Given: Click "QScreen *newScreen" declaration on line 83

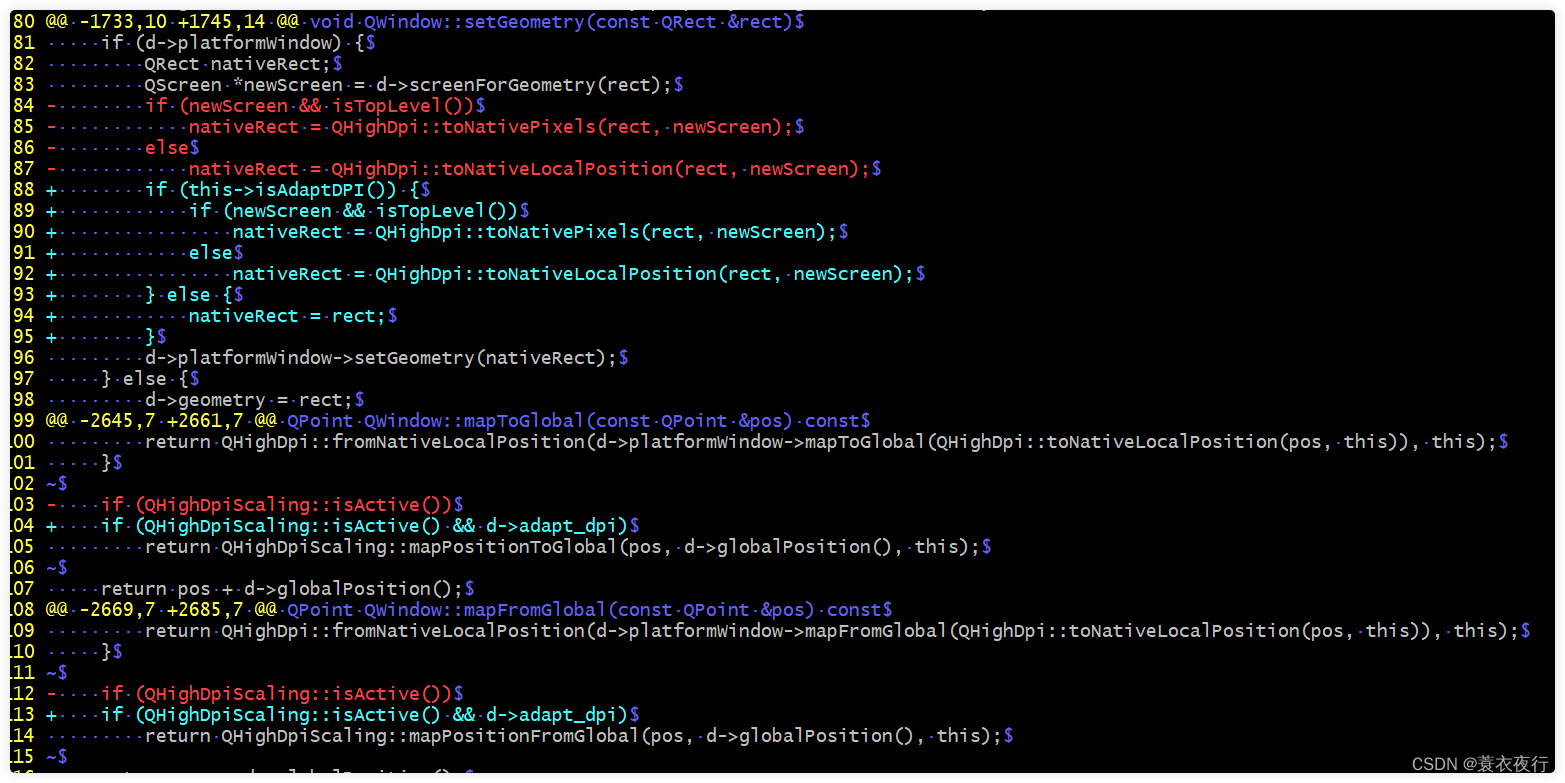Looking at the screenshot, I should click(243, 85).
